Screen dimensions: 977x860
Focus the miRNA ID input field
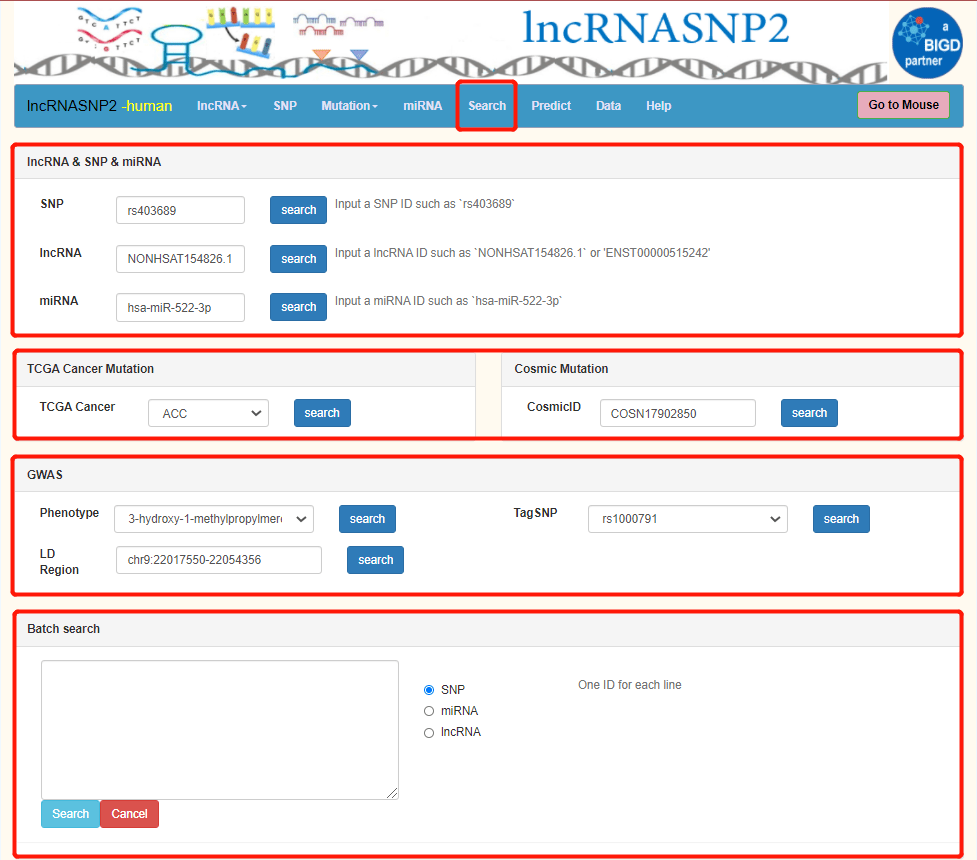pos(180,307)
